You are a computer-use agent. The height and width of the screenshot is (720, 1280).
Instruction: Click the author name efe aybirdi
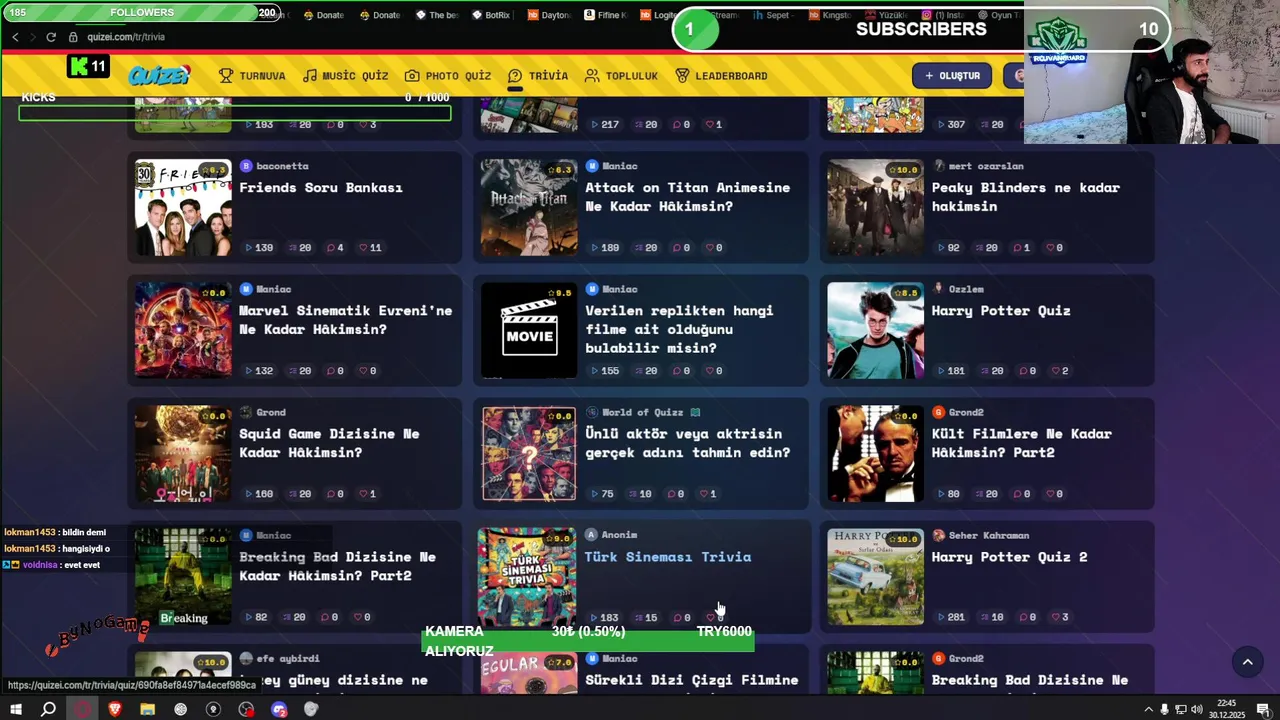pos(288,658)
